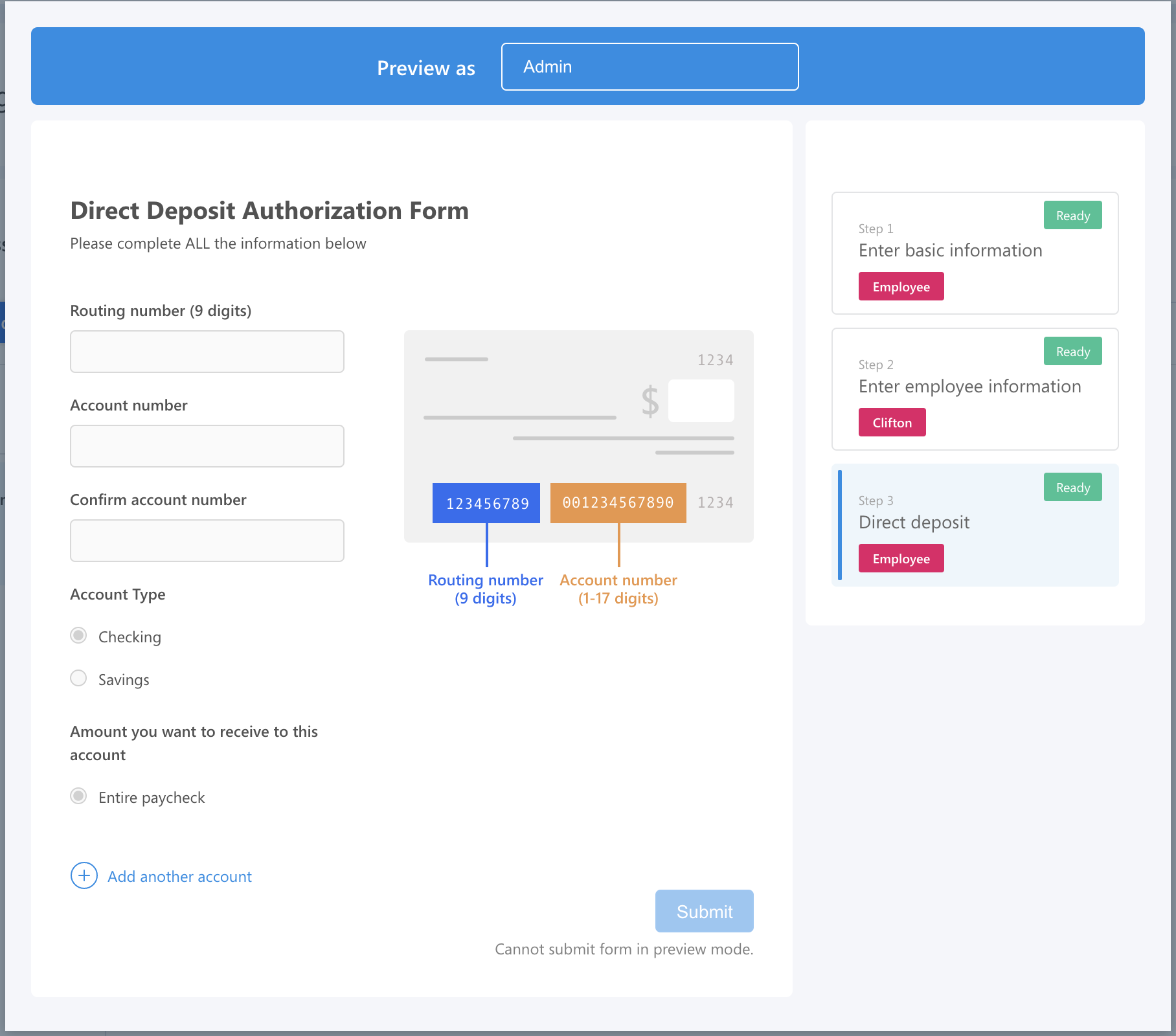1176x1036 pixels.
Task: Click the Account Type label
Action: tap(118, 594)
